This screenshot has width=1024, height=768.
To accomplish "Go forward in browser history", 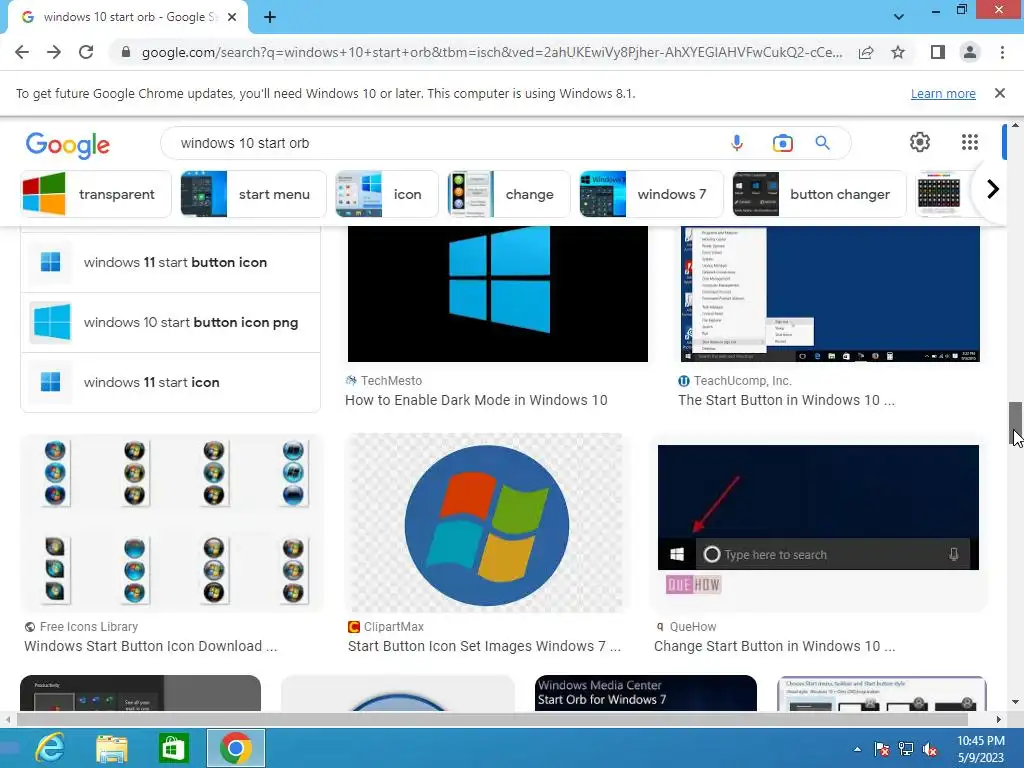I will [54, 52].
